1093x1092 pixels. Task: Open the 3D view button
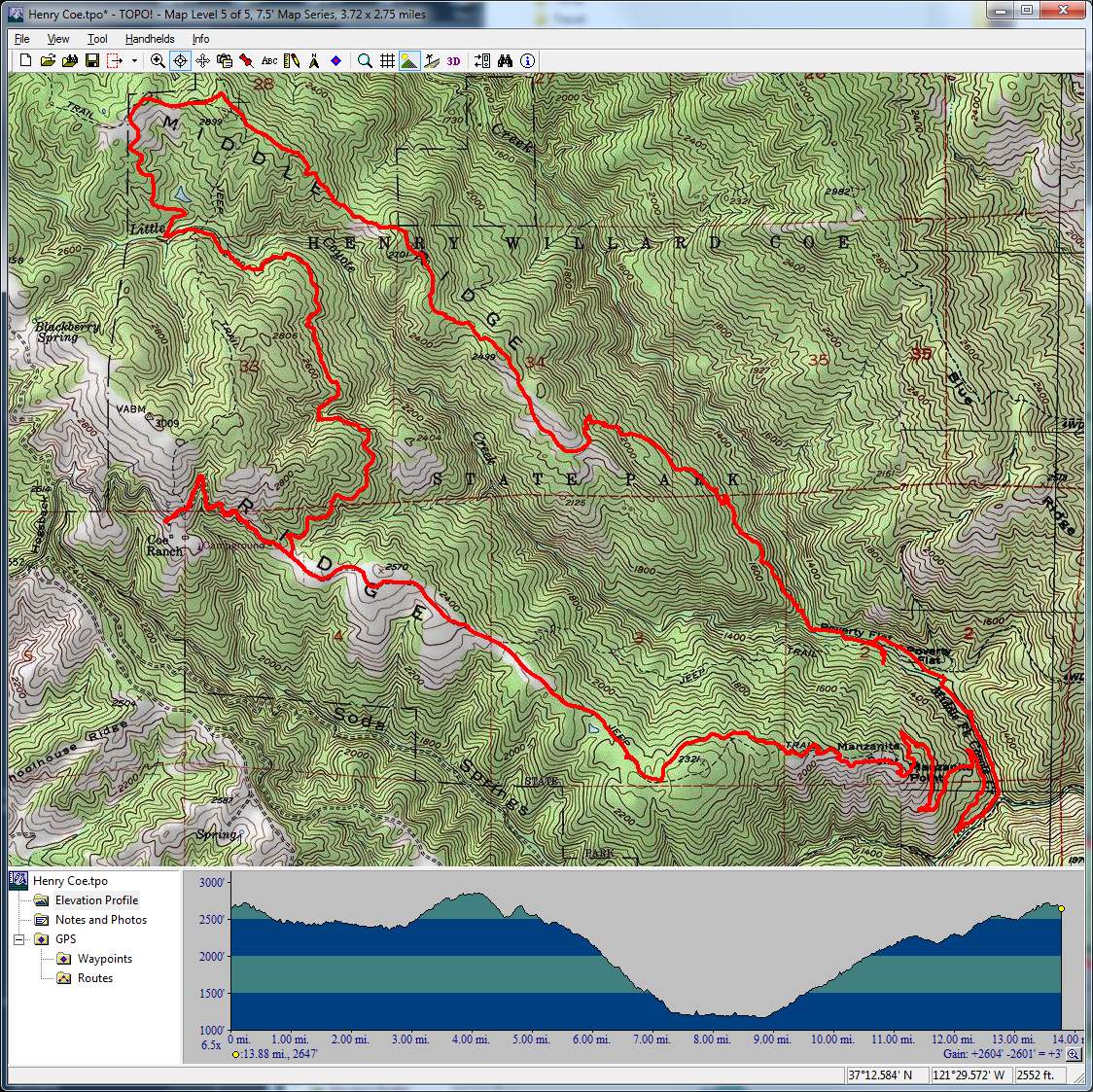pos(453,60)
